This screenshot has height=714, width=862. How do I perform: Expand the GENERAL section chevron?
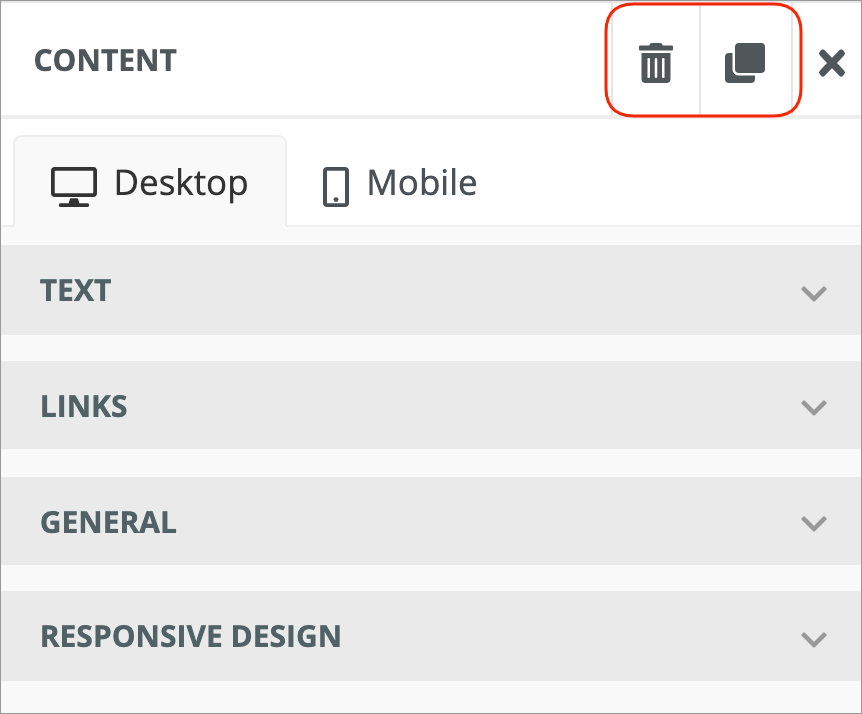(x=814, y=523)
